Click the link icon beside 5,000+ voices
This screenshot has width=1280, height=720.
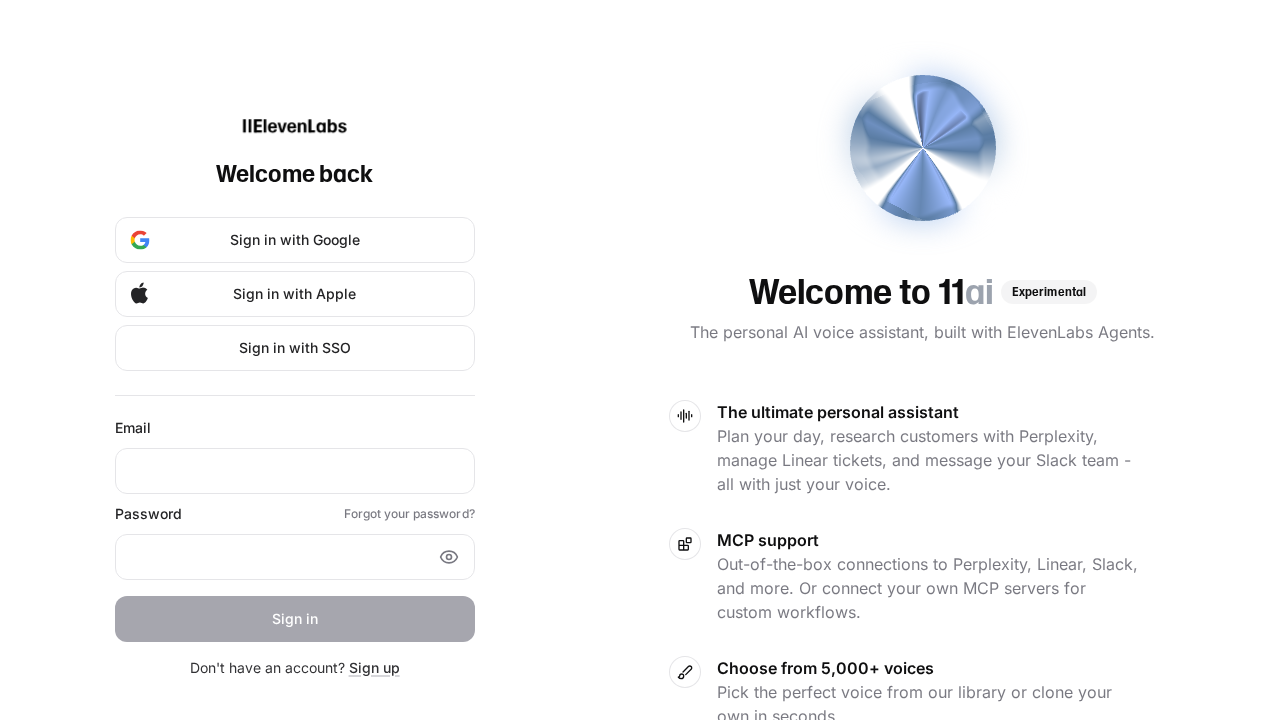(685, 672)
